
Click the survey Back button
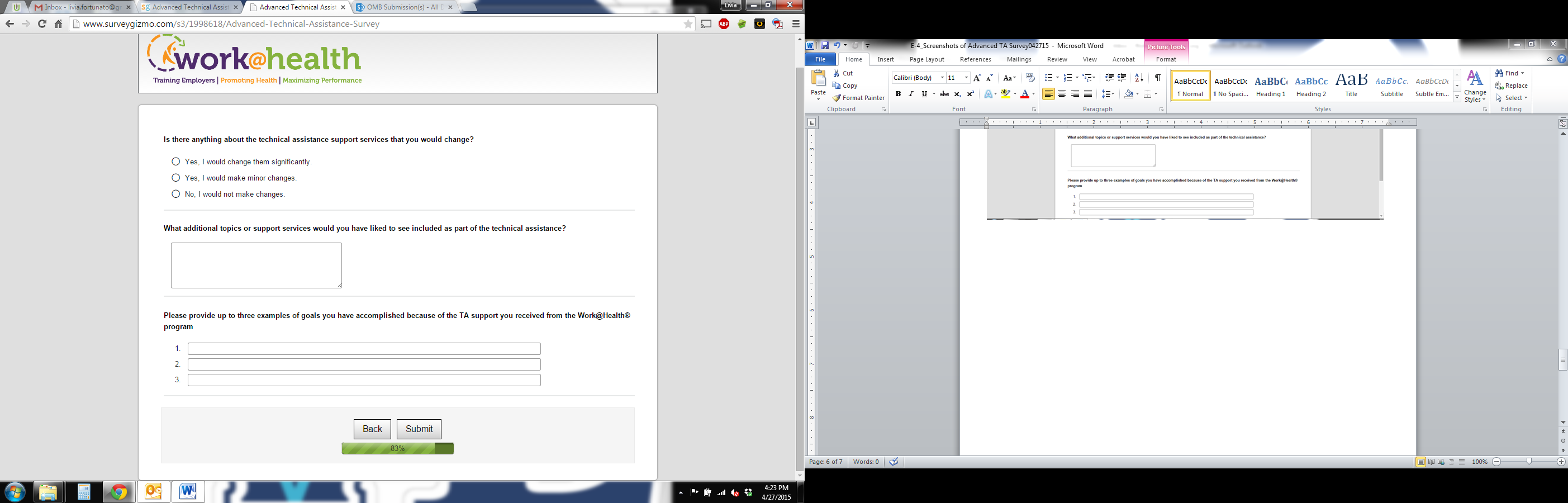pos(372,429)
